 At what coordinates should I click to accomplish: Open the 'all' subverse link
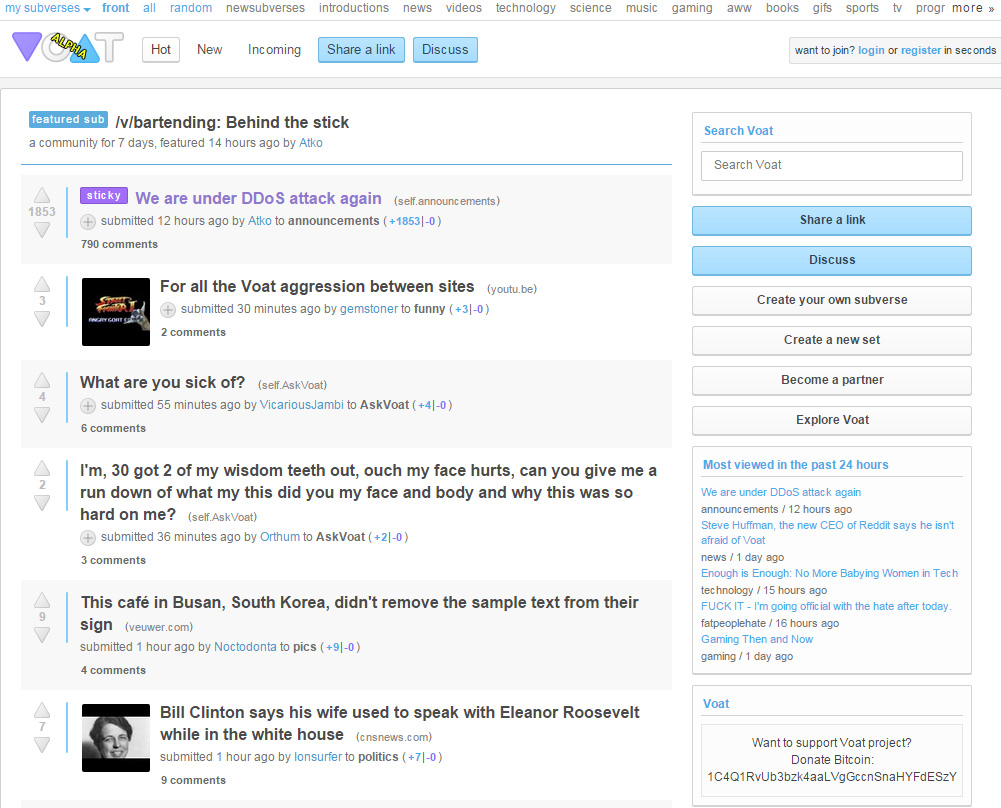pyautogui.click(x=149, y=8)
